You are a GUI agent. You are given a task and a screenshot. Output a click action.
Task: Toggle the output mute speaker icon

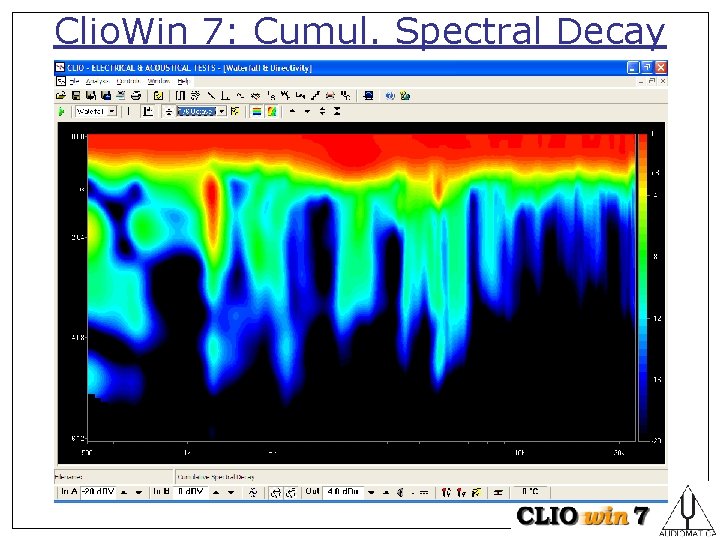pos(400,492)
